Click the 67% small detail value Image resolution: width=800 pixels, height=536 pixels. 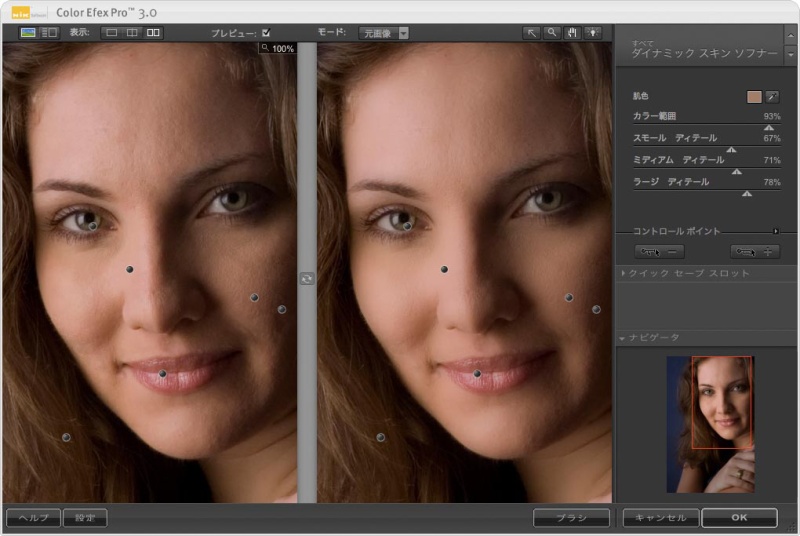coord(771,138)
